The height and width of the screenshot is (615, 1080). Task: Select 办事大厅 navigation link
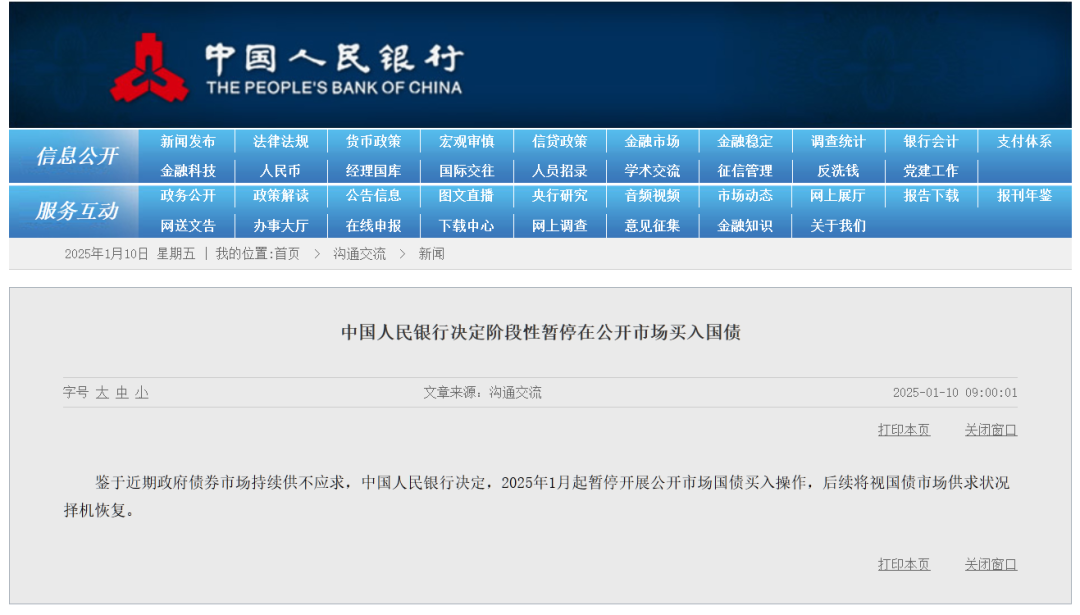click(280, 226)
